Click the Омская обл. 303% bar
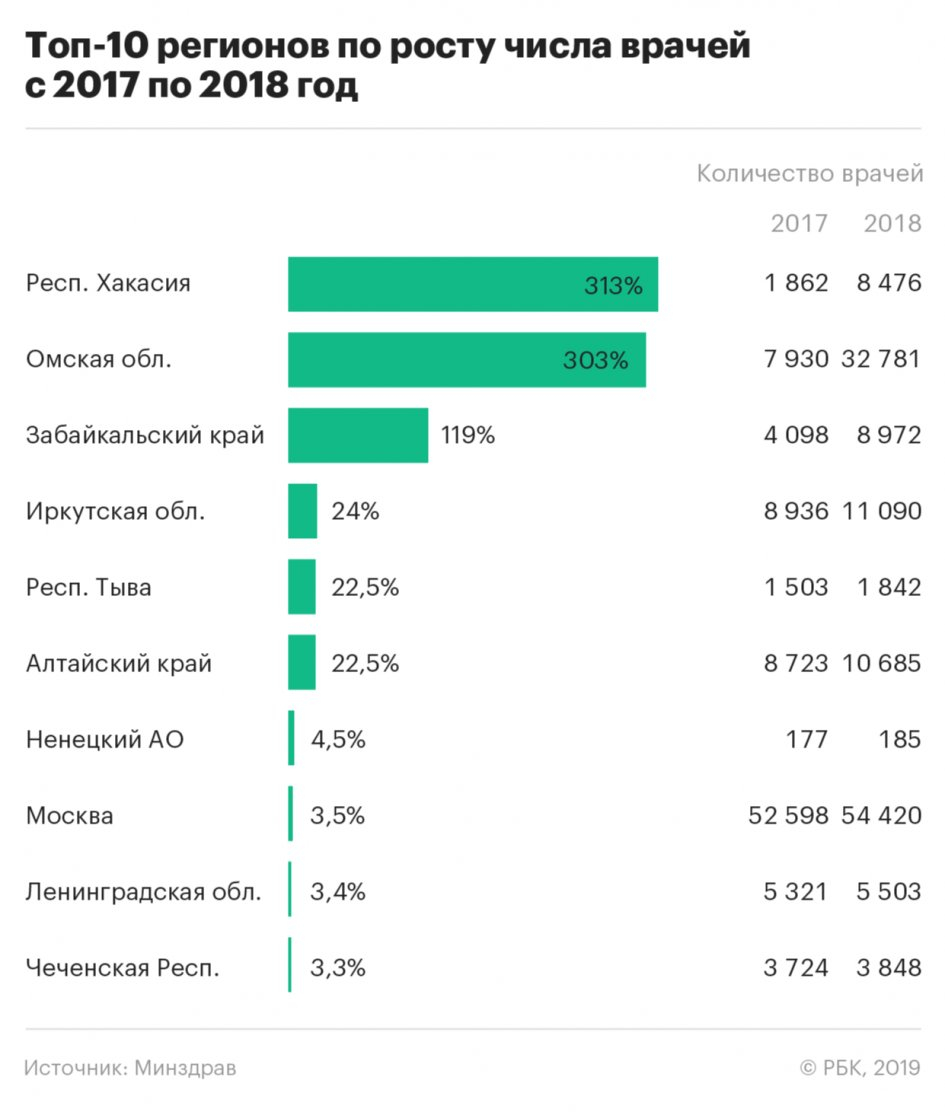945x1112 pixels. (x=466, y=360)
